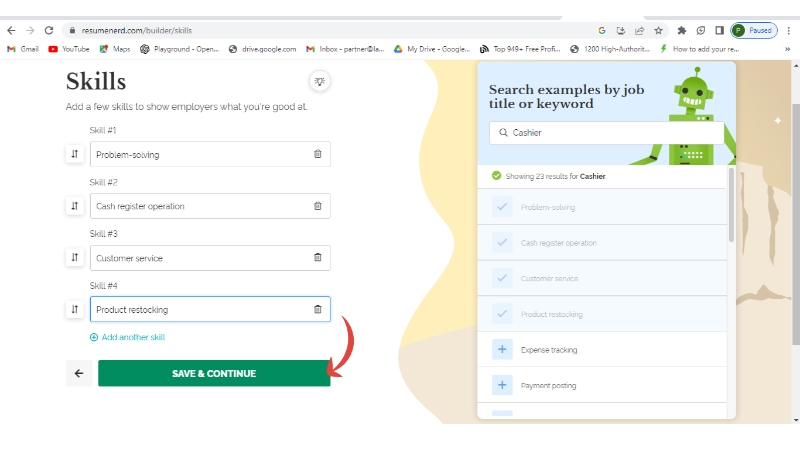Click the back arrow button
This screenshot has width=800, height=449.
point(79,373)
